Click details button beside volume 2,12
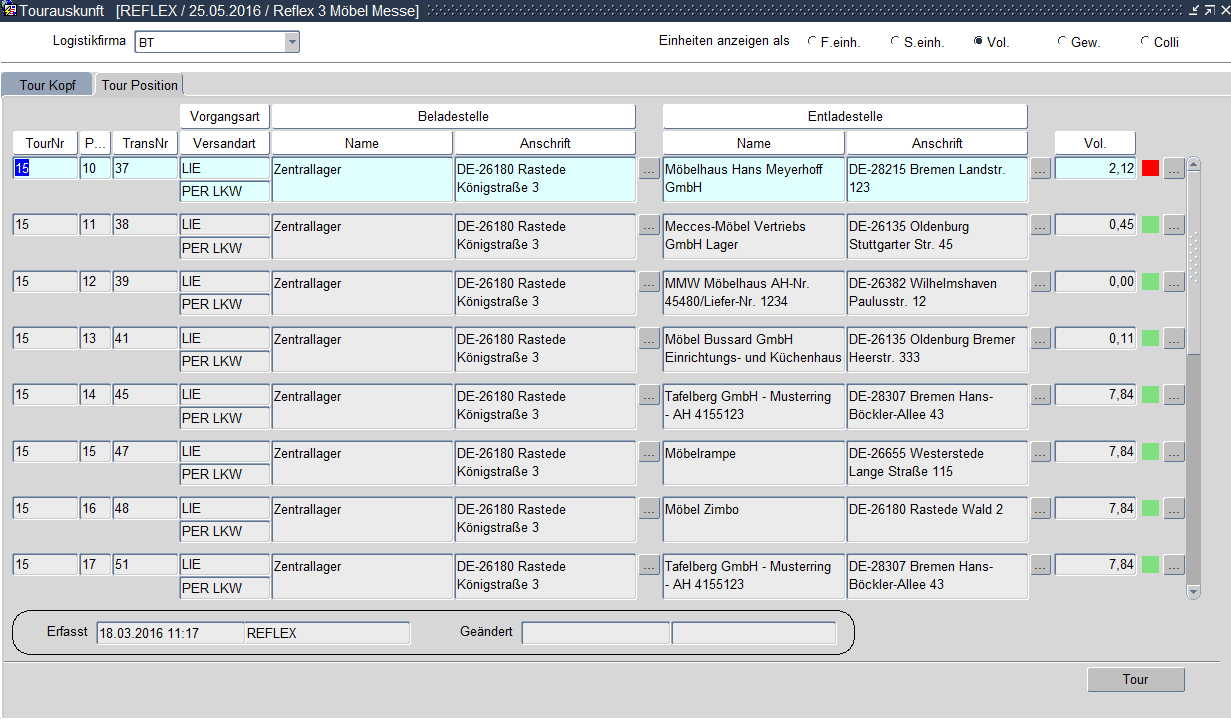Image resolution: width=1231 pixels, height=719 pixels. 1174,169
